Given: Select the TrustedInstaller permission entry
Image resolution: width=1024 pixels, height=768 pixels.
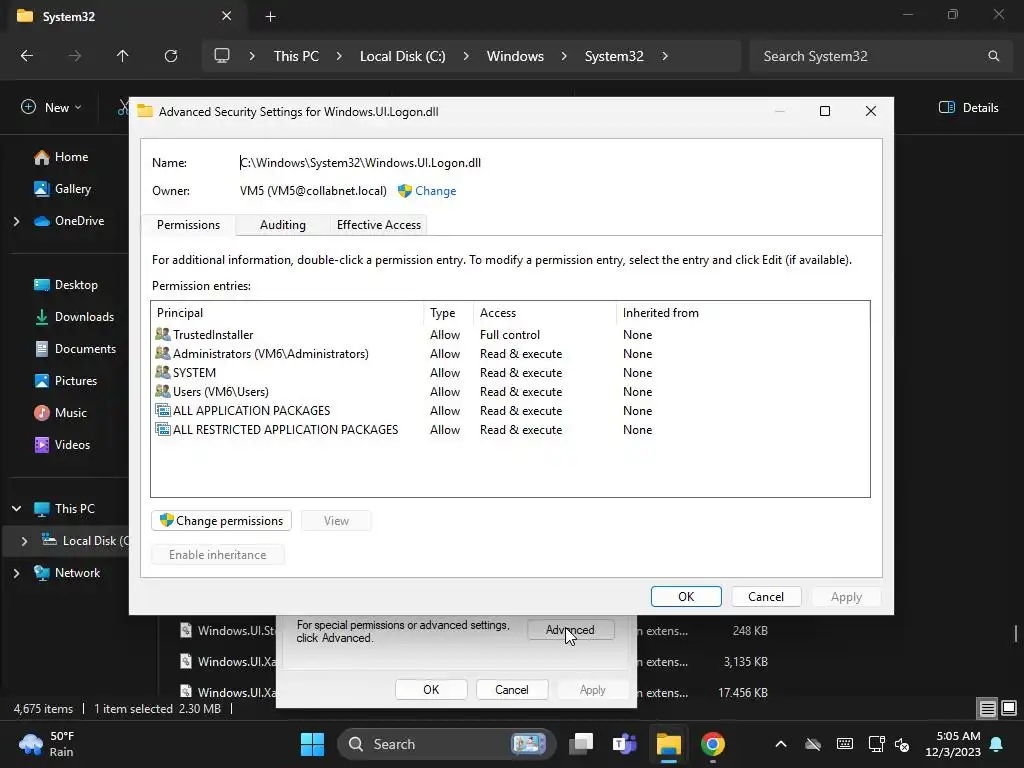Looking at the screenshot, I should click(510, 334).
